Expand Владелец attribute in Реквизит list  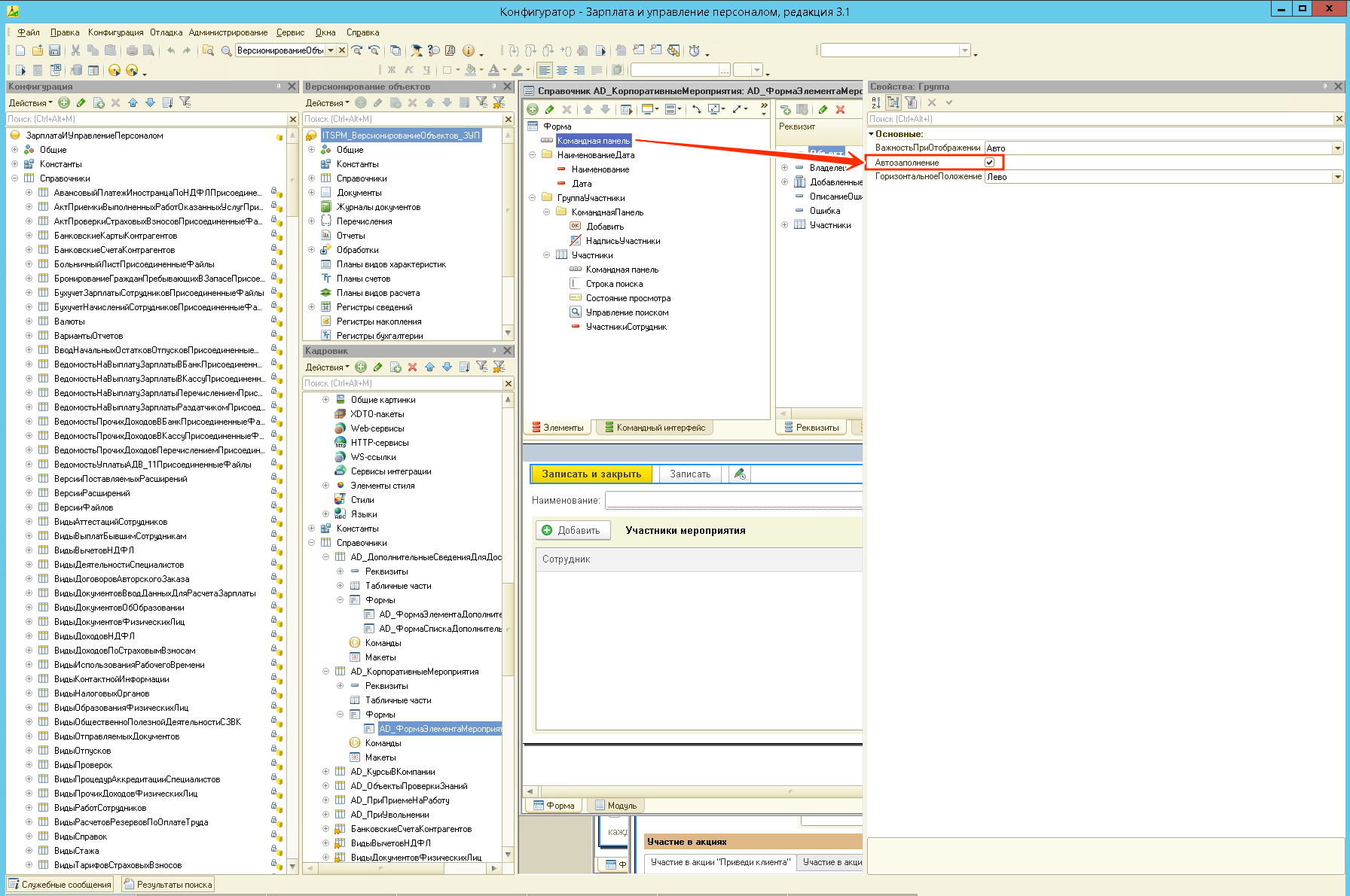coord(784,168)
